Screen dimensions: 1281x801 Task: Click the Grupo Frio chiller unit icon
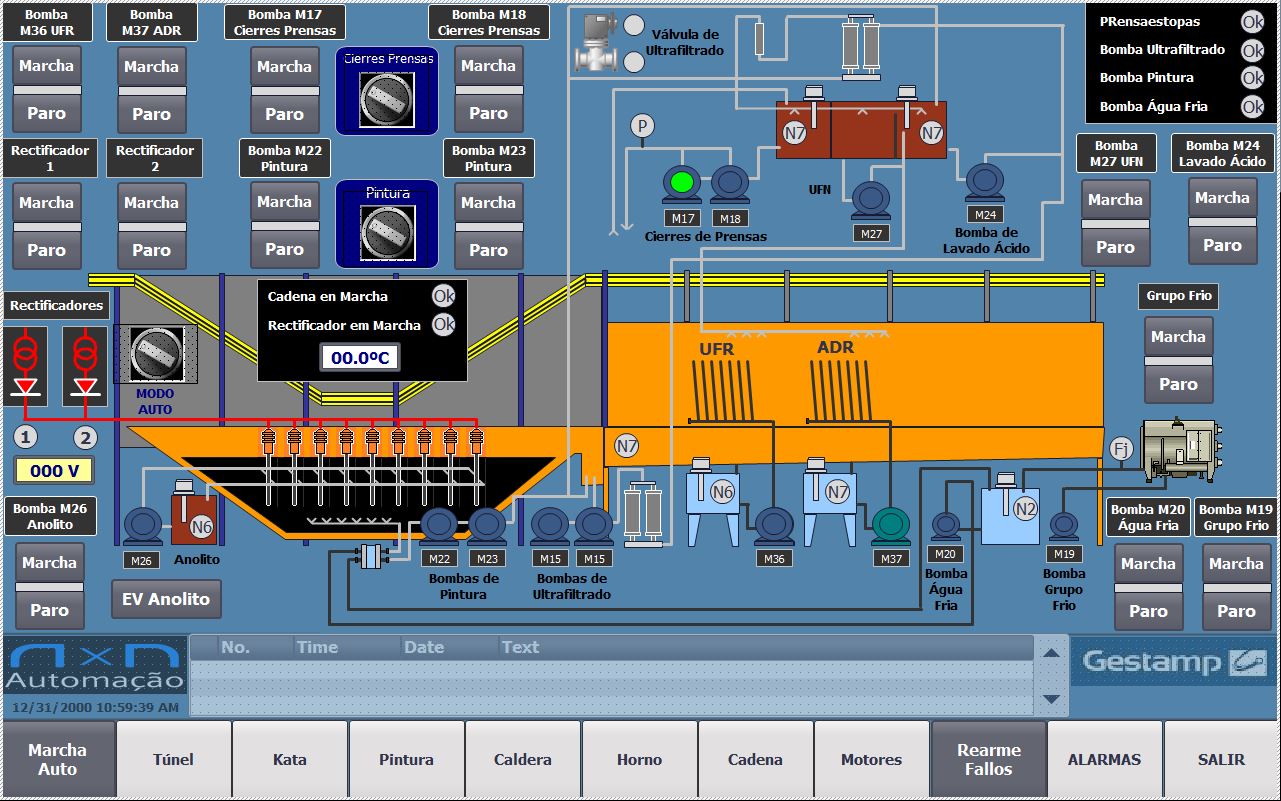(x=1180, y=449)
